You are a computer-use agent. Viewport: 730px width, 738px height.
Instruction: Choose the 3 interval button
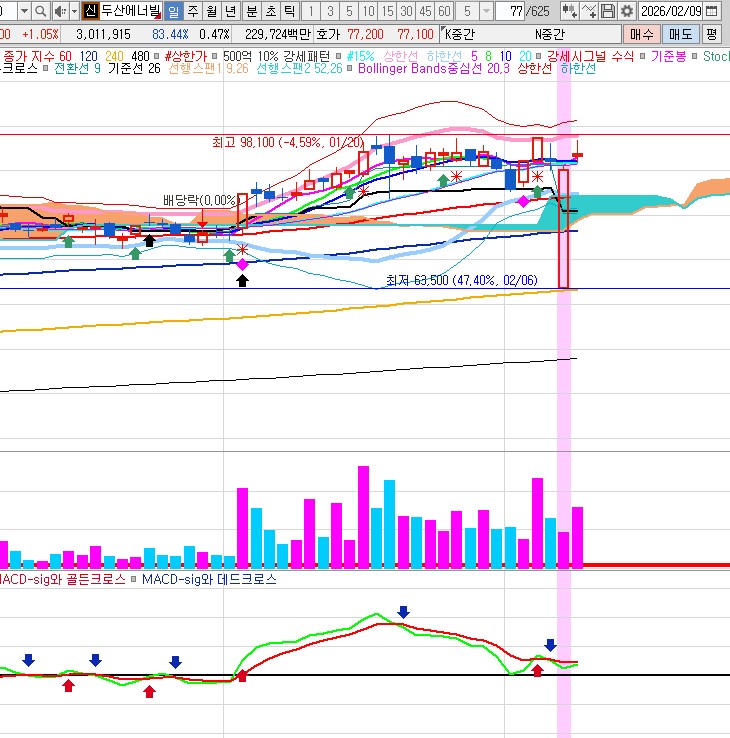point(330,11)
